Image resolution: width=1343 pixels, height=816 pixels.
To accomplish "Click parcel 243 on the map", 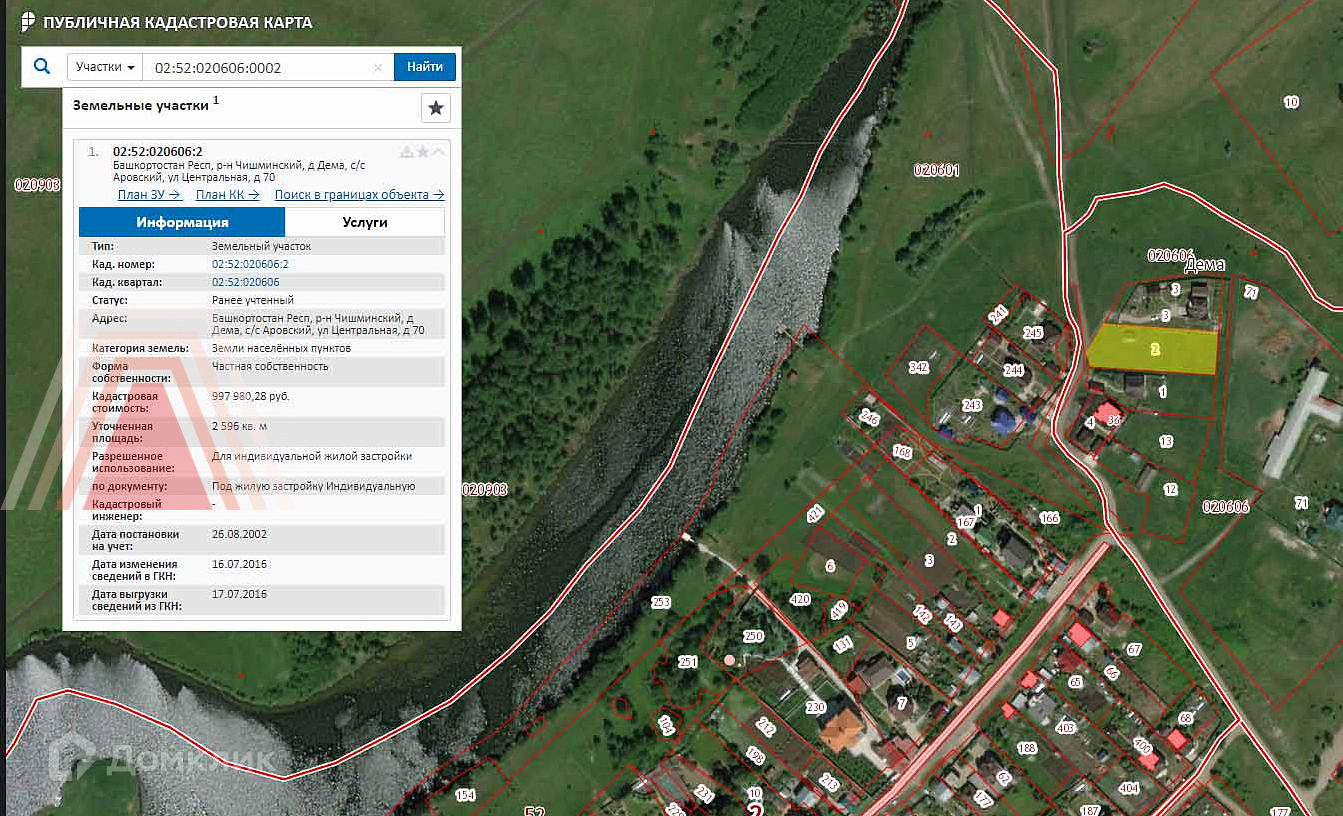I will [x=970, y=405].
